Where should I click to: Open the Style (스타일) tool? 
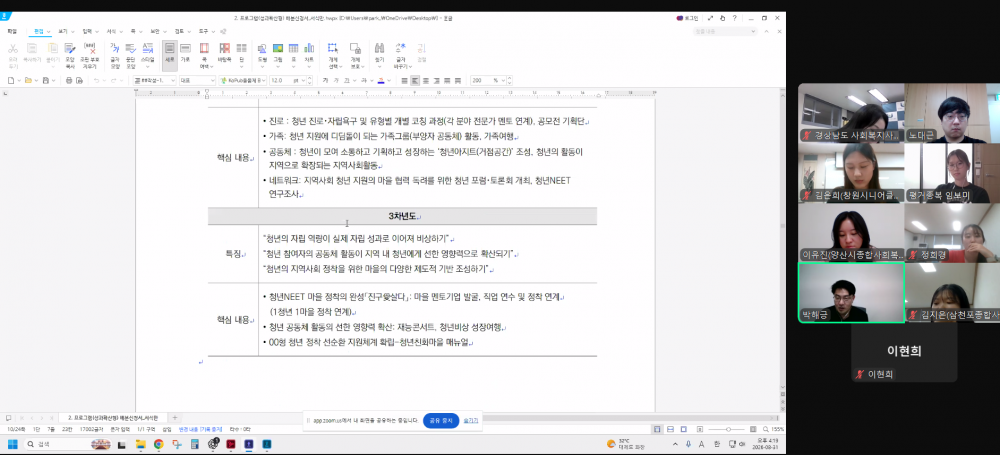(148, 52)
